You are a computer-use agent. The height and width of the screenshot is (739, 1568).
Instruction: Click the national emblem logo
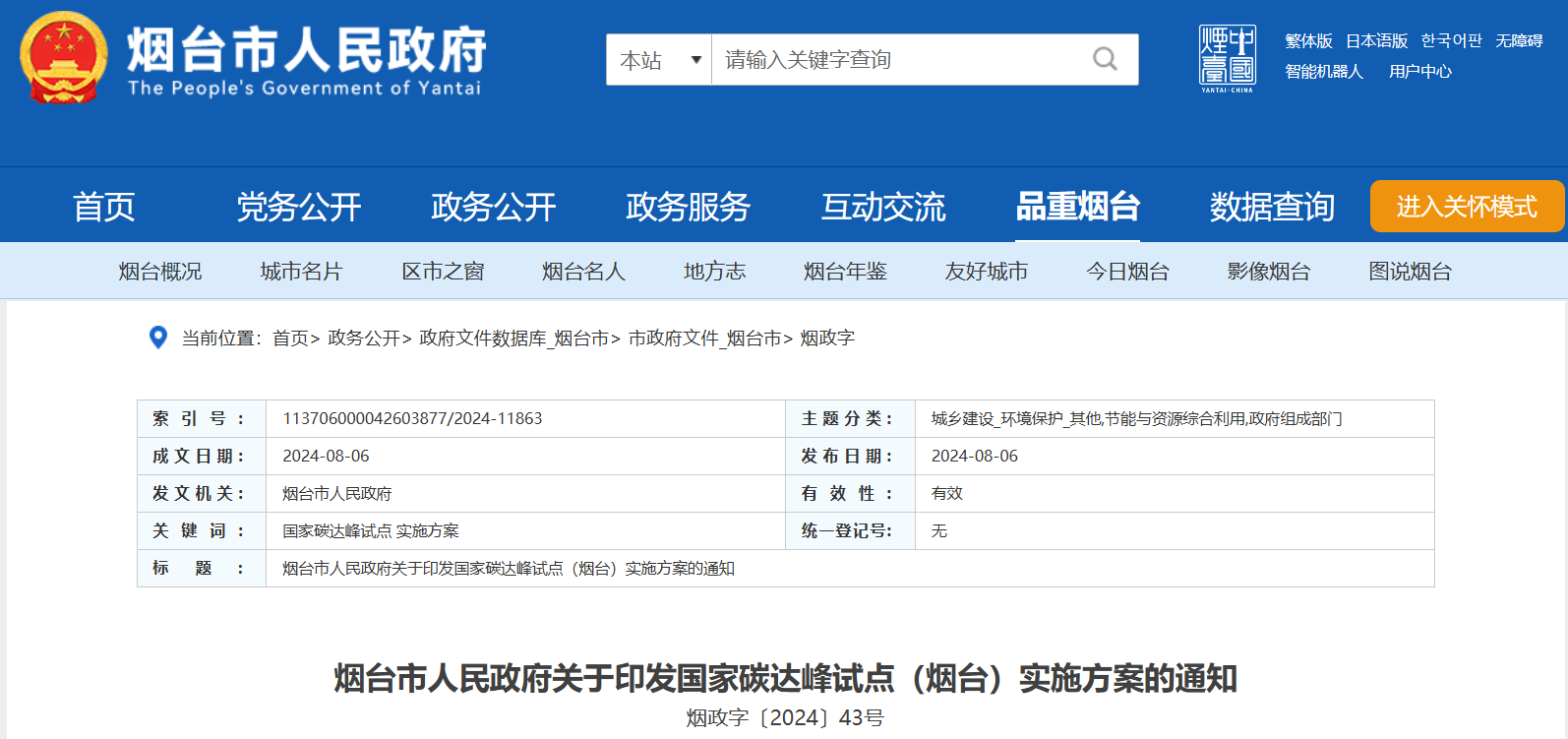click(x=64, y=58)
